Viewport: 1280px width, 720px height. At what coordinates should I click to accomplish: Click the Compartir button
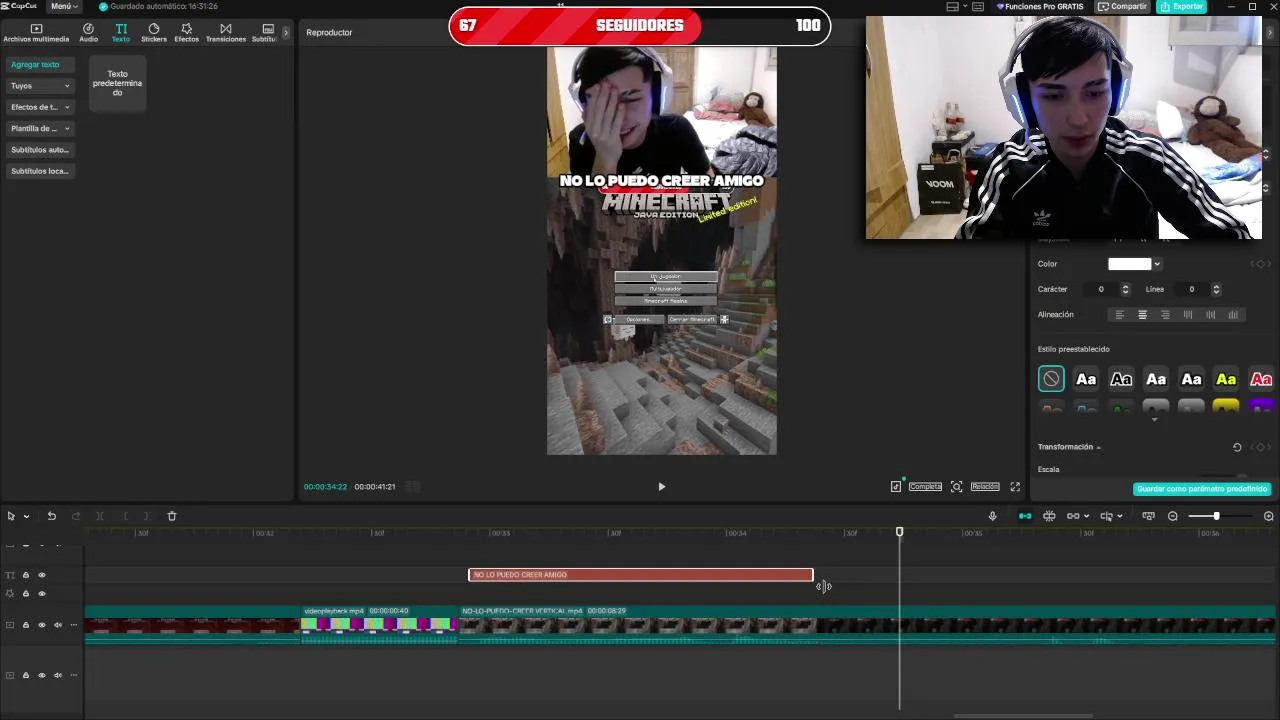[x=1122, y=6]
